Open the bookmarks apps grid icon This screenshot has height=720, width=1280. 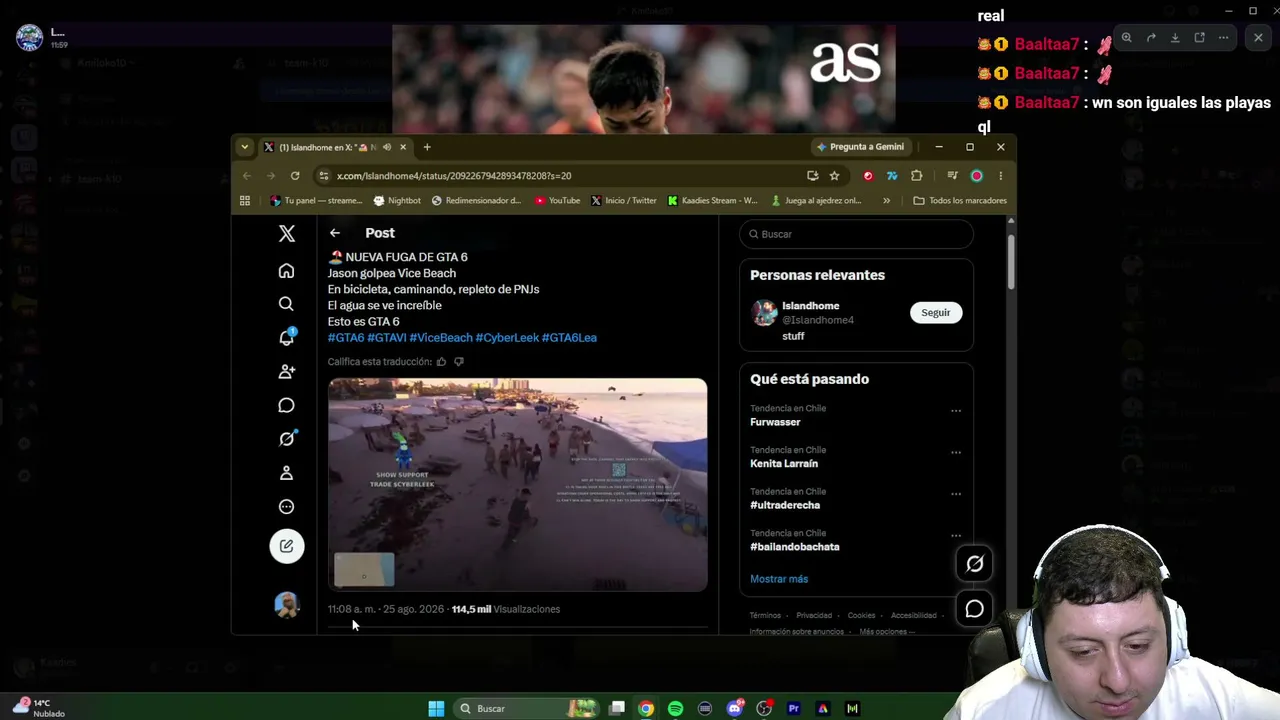[x=245, y=201]
